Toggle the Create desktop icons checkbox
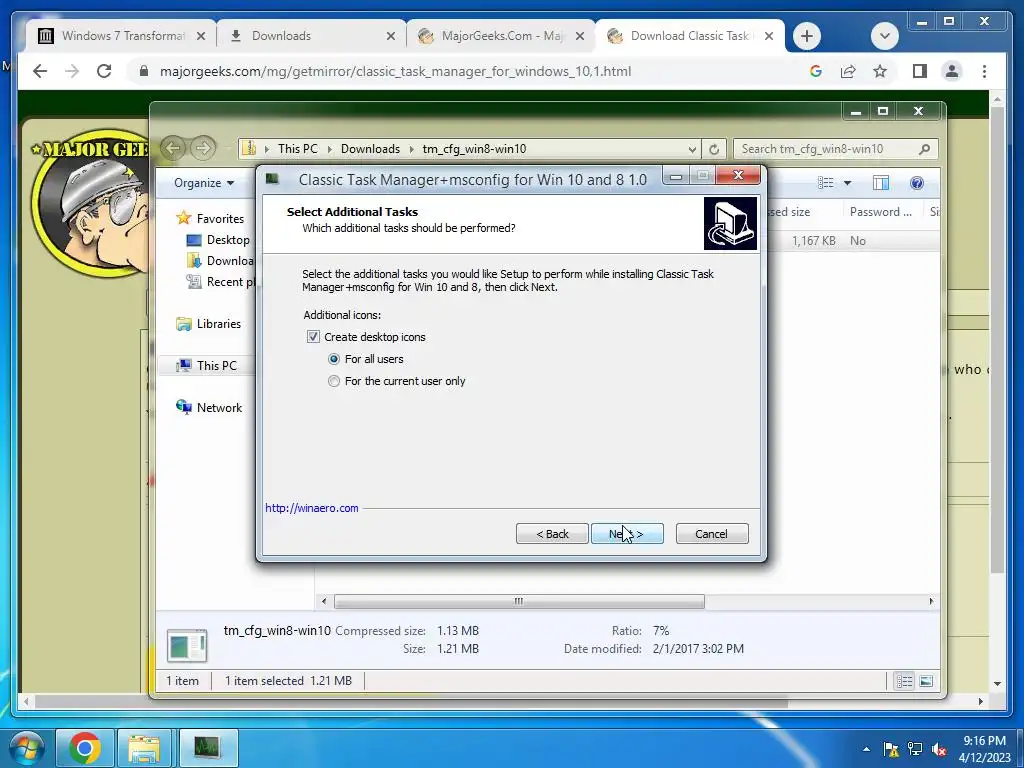Viewport: 1024px width, 768px height. coord(313,337)
